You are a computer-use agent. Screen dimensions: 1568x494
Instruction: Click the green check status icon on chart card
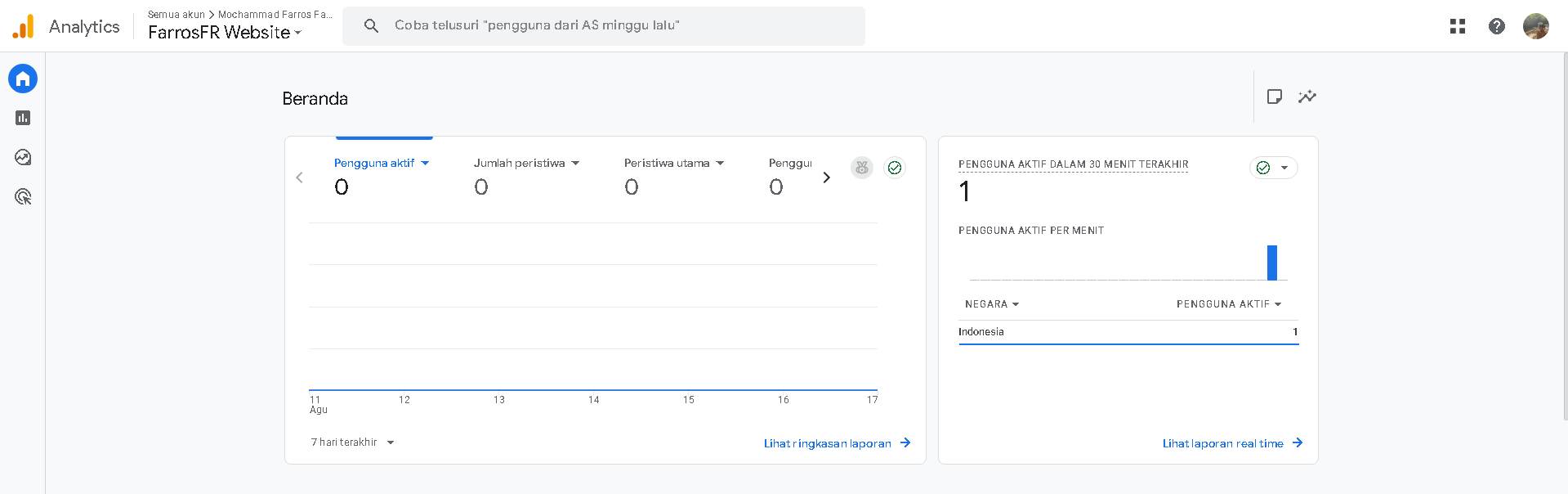[x=895, y=168]
